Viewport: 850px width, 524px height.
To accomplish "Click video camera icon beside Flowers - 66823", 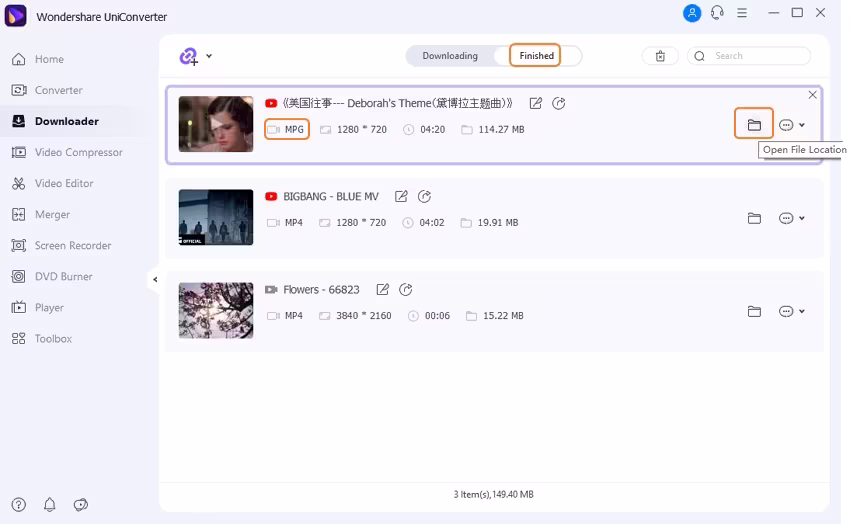I will coord(271,289).
